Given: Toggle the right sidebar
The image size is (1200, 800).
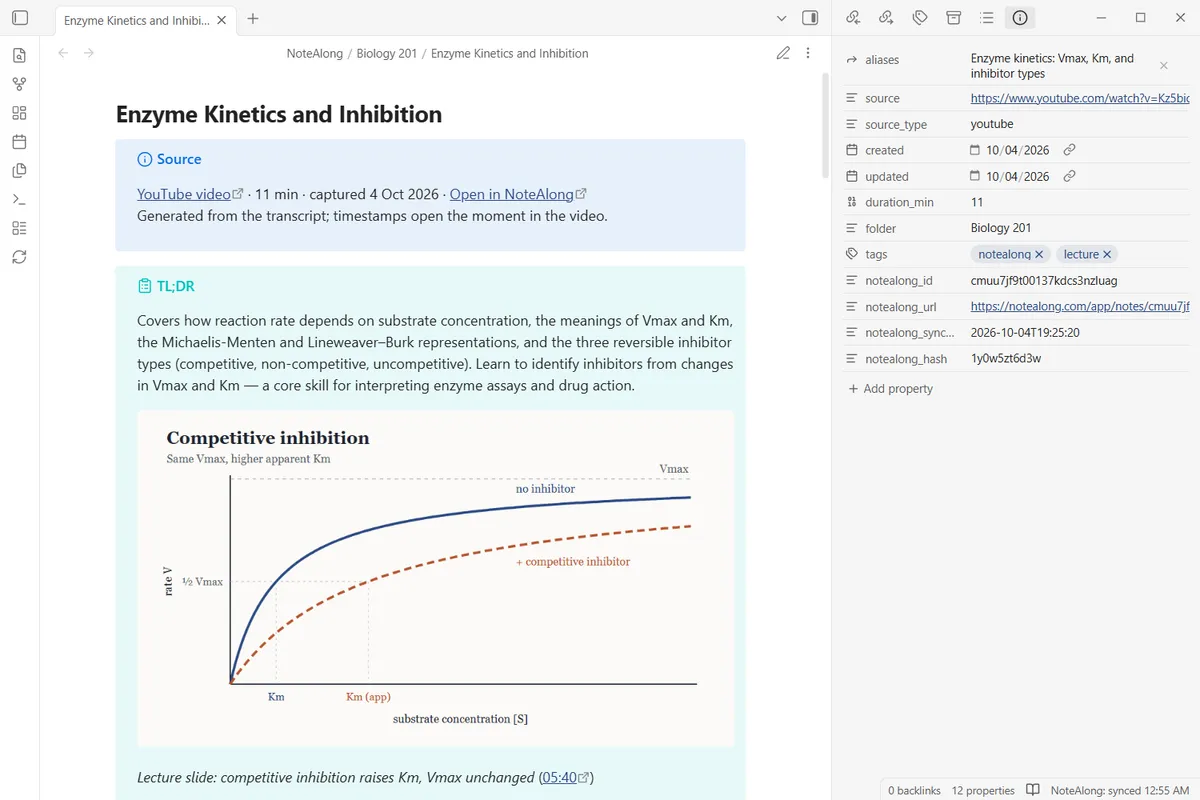Looking at the screenshot, I should point(810,18).
